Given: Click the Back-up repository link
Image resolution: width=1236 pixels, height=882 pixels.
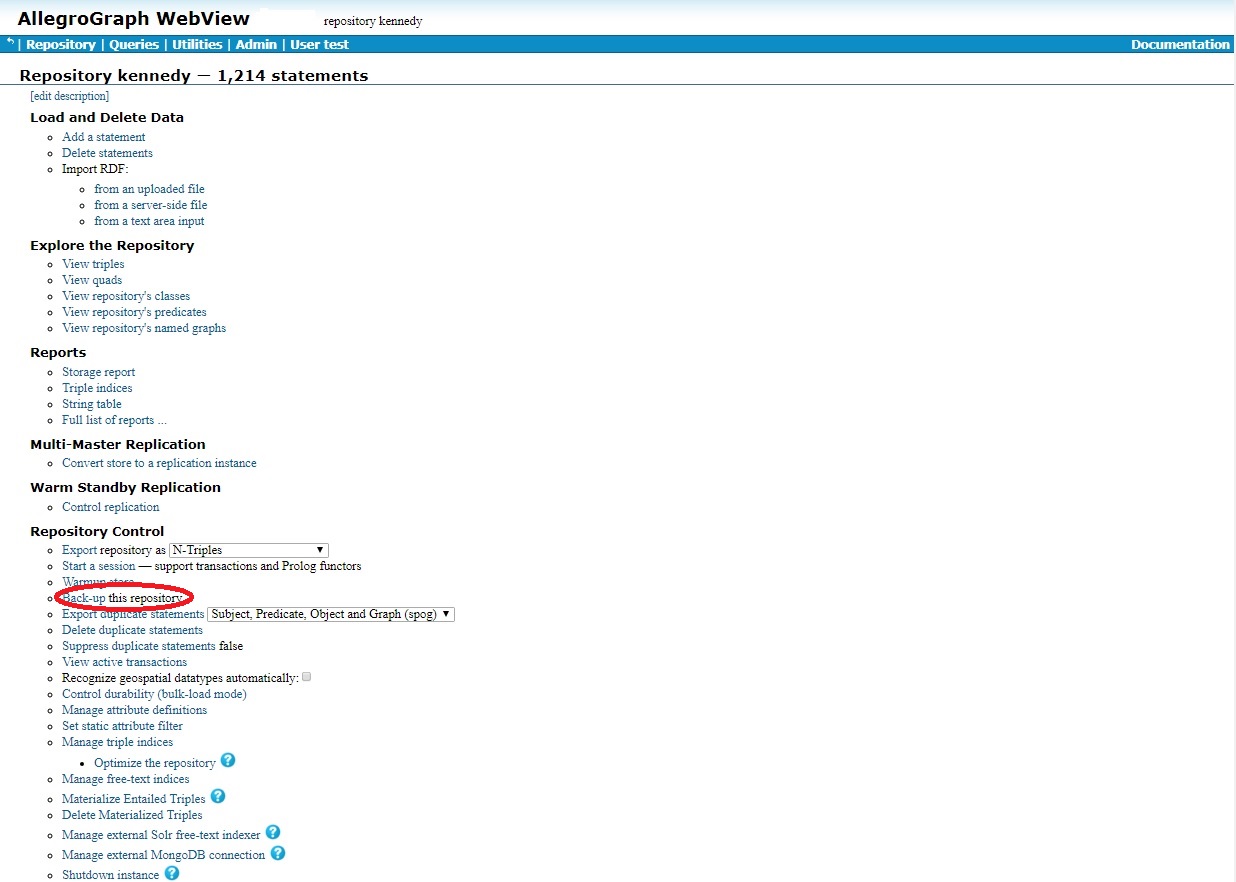Looking at the screenshot, I should point(84,598).
